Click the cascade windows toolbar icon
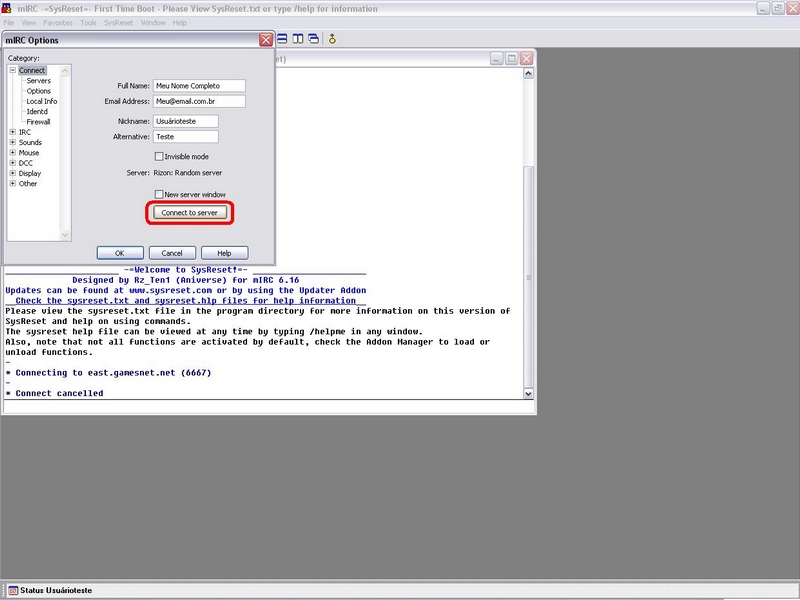Image resolution: width=800 pixels, height=600 pixels. coord(313,39)
